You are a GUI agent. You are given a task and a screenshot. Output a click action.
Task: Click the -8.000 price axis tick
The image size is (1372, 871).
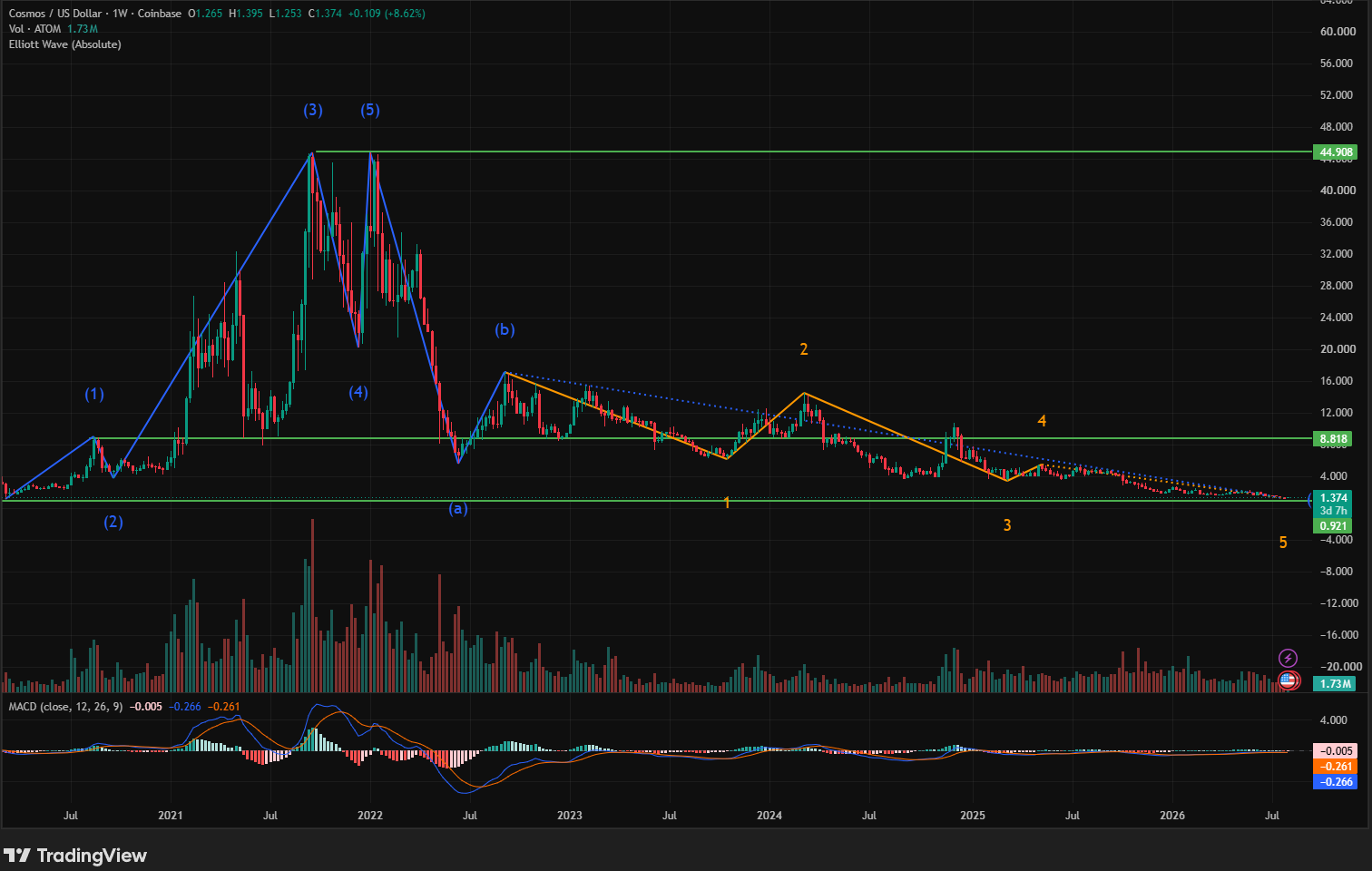point(1338,572)
